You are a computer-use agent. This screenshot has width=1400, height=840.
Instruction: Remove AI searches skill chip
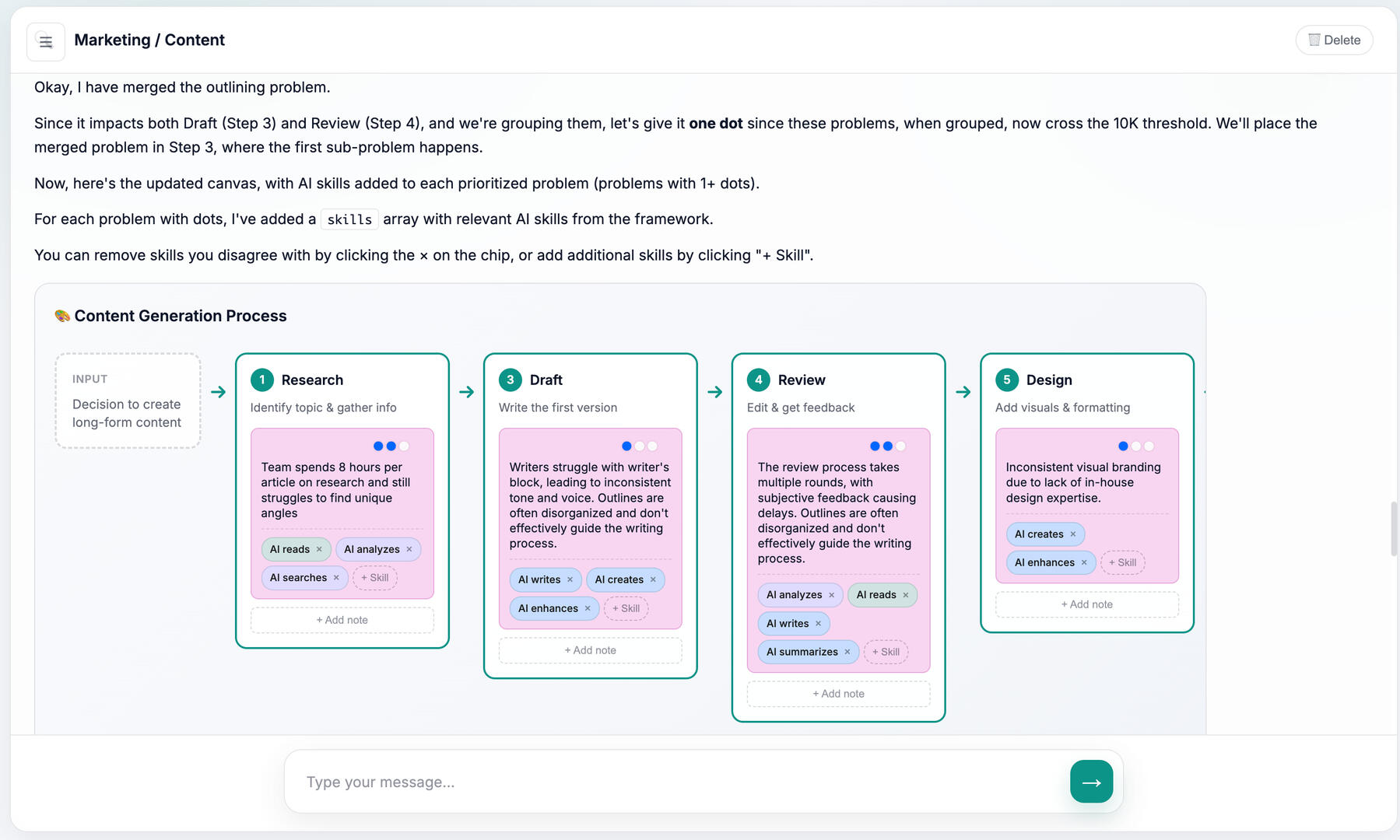(x=336, y=578)
